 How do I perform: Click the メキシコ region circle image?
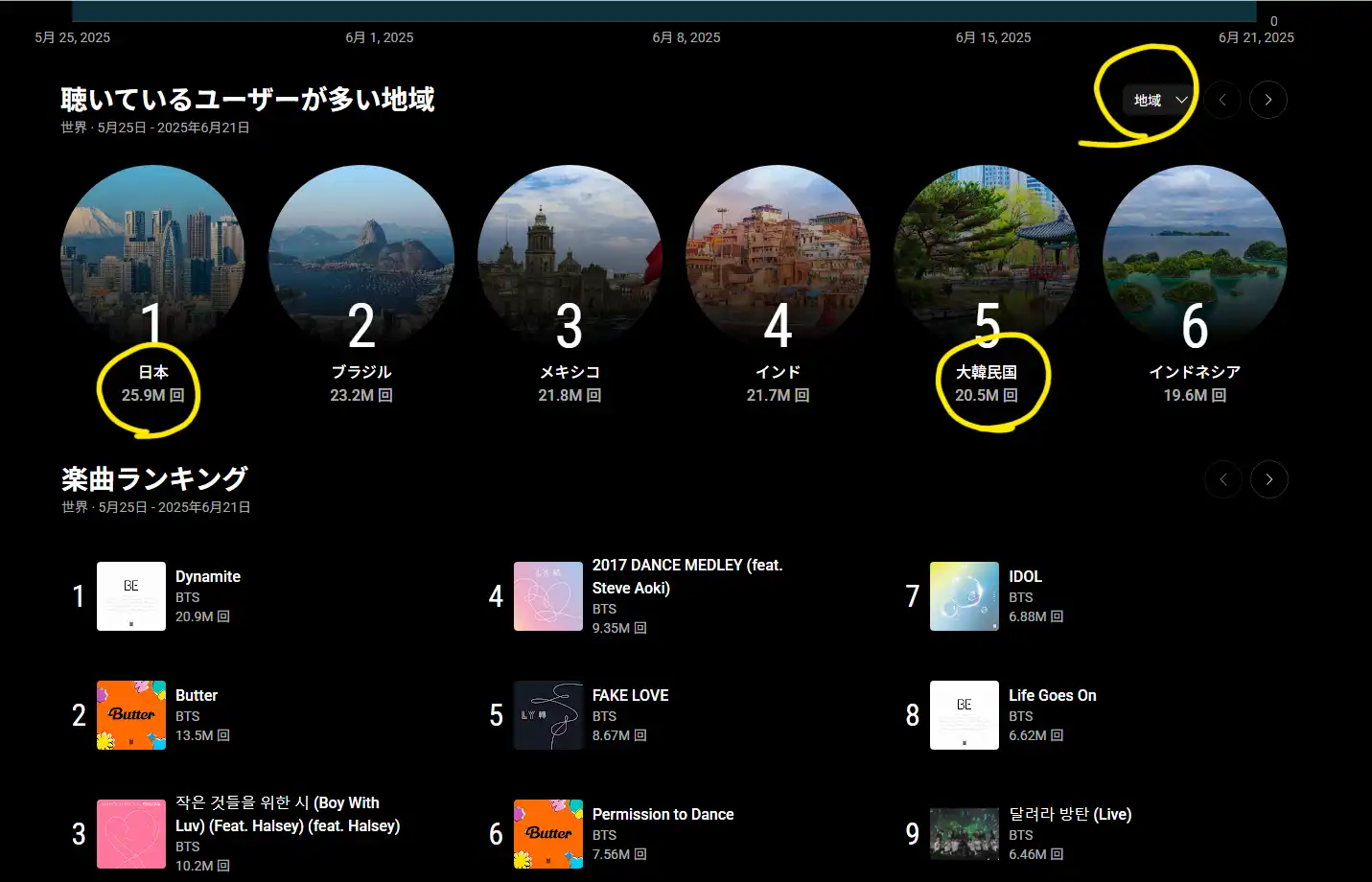pyautogui.click(x=570, y=256)
